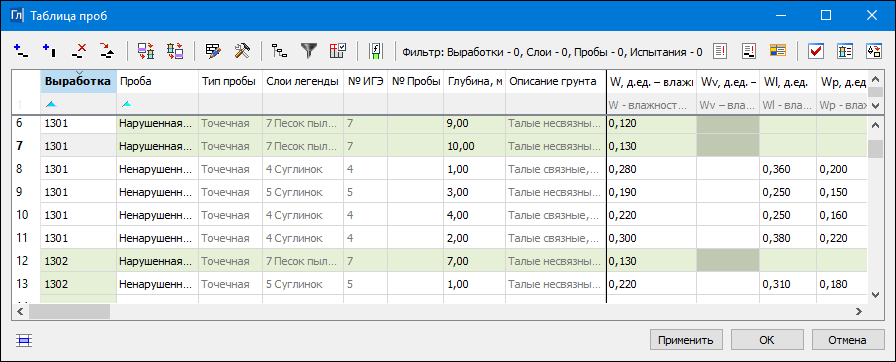Click 5 Суглинок cell in row 9
The width and height of the screenshot is (896, 362).
303,192
